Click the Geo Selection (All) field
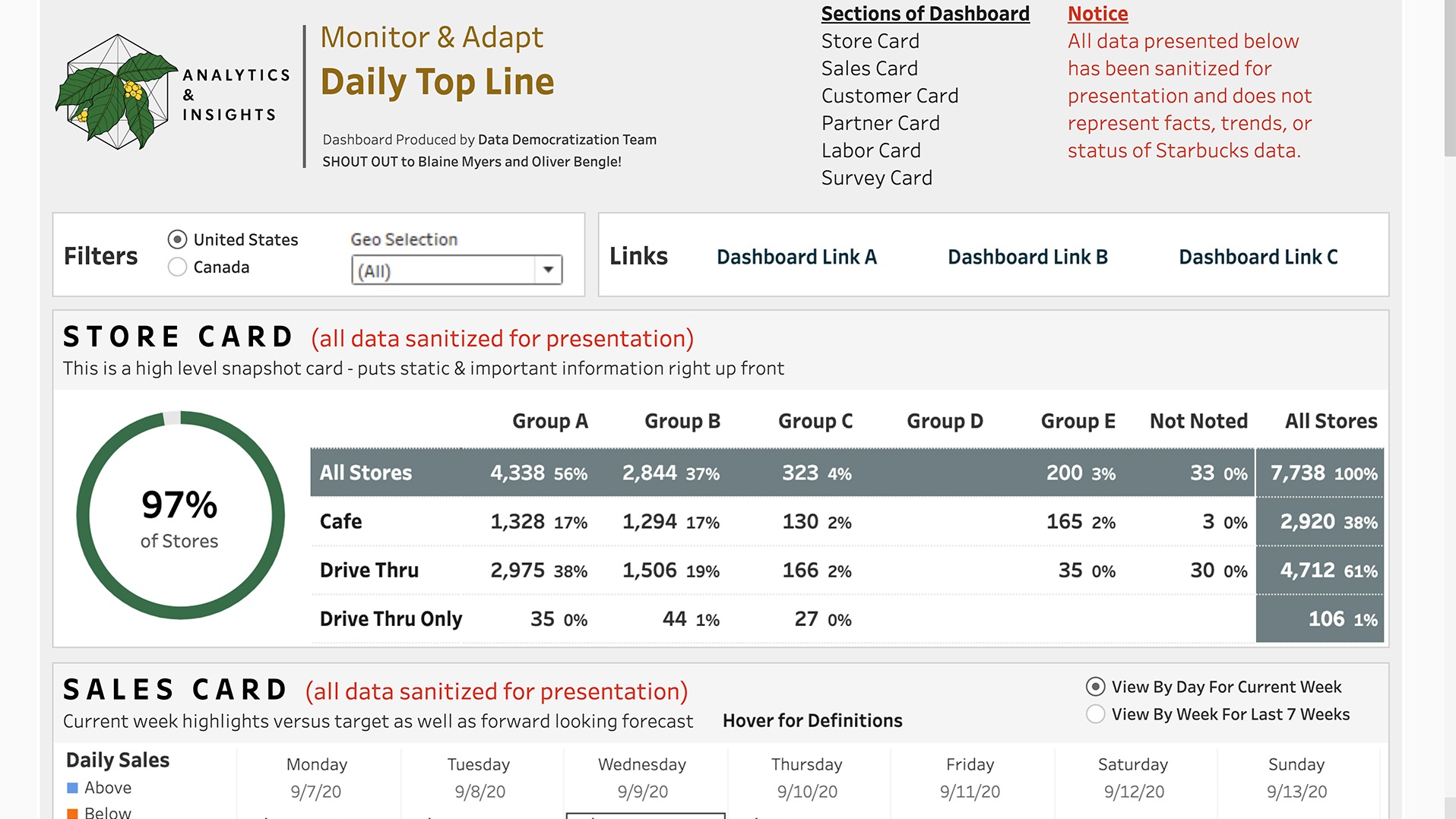The width and height of the screenshot is (1456, 819). tap(443, 270)
